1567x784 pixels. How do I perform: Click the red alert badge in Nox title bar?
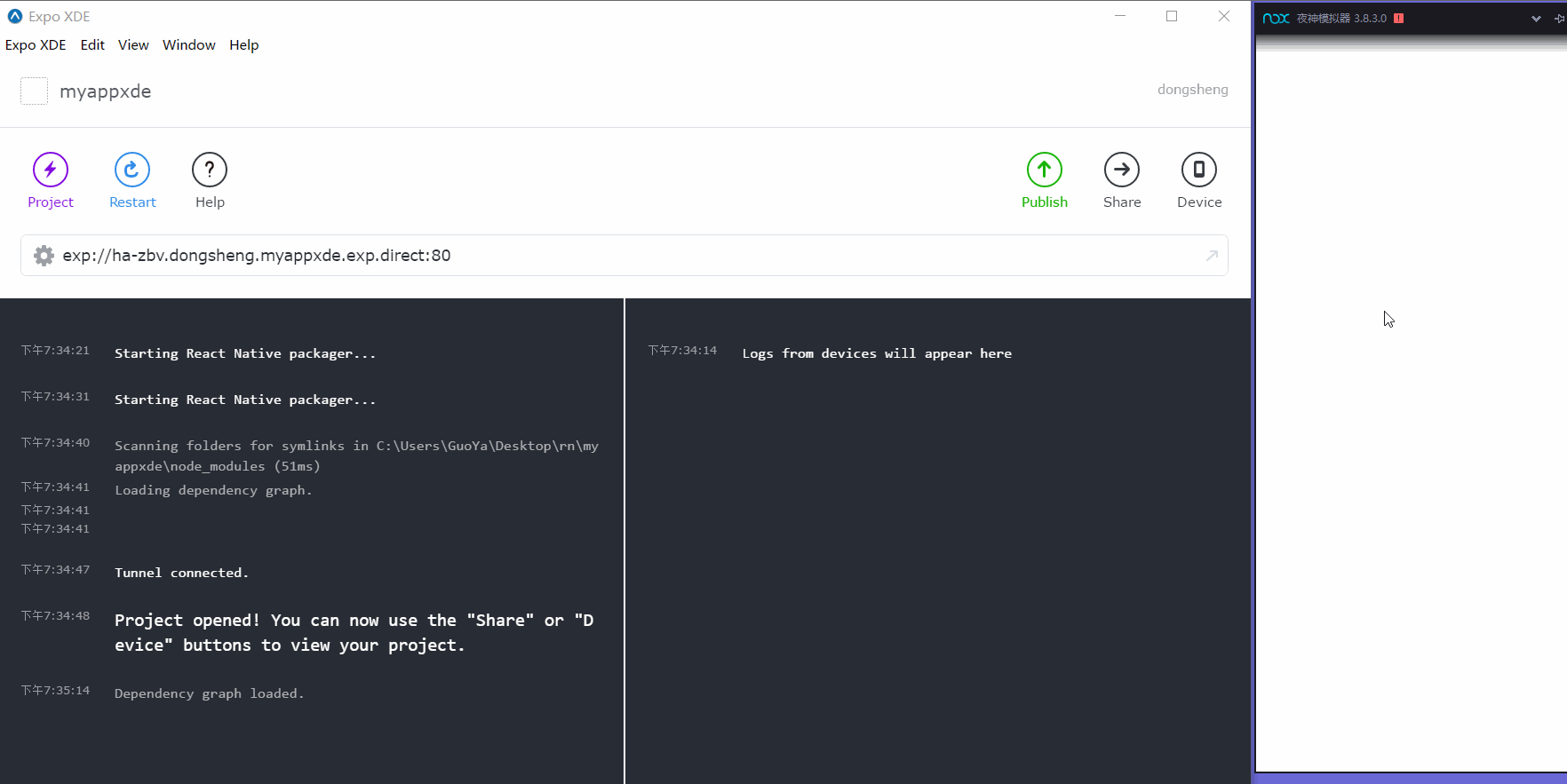[x=1399, y=18]
